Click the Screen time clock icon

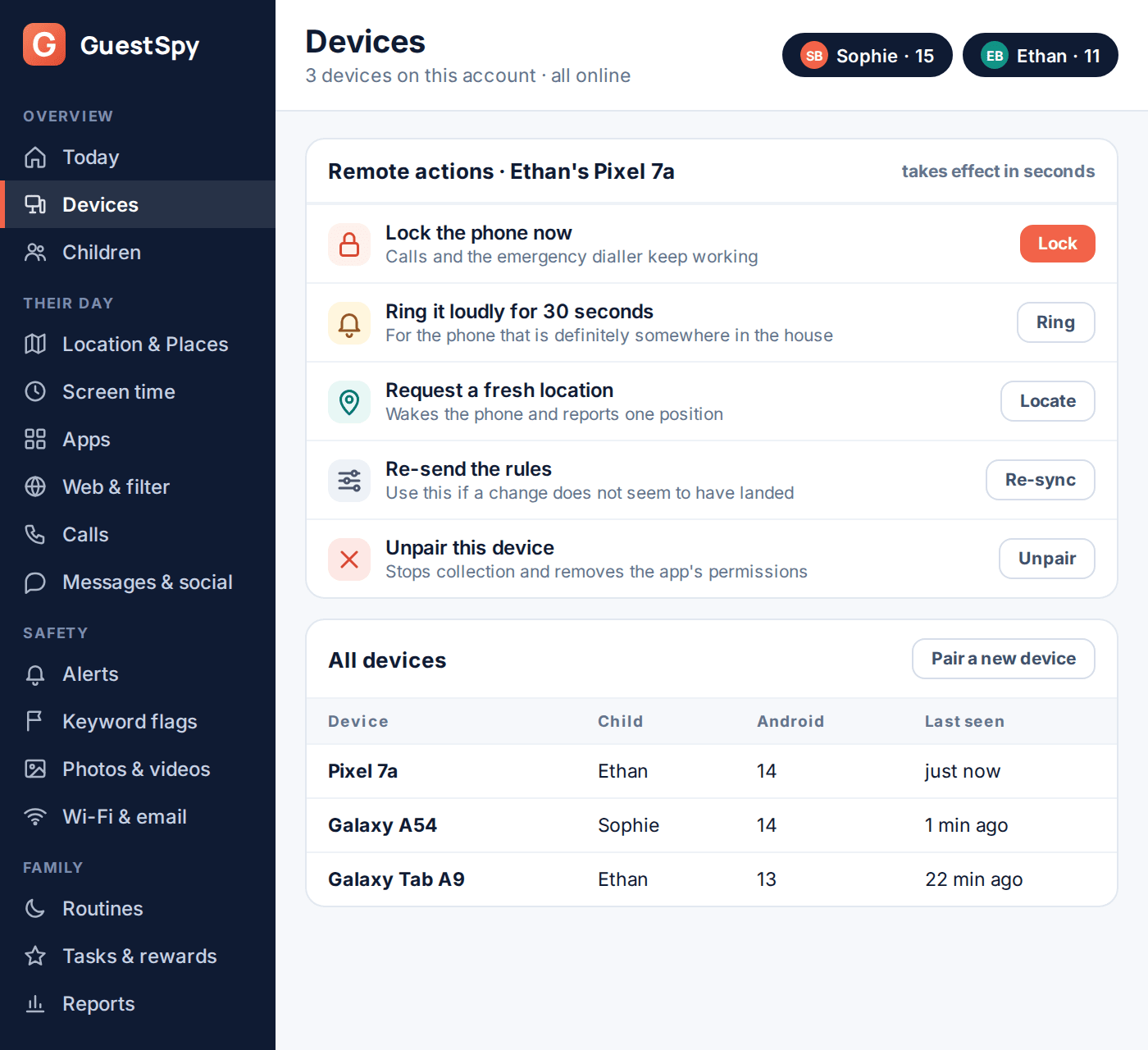tap(35, 391)
